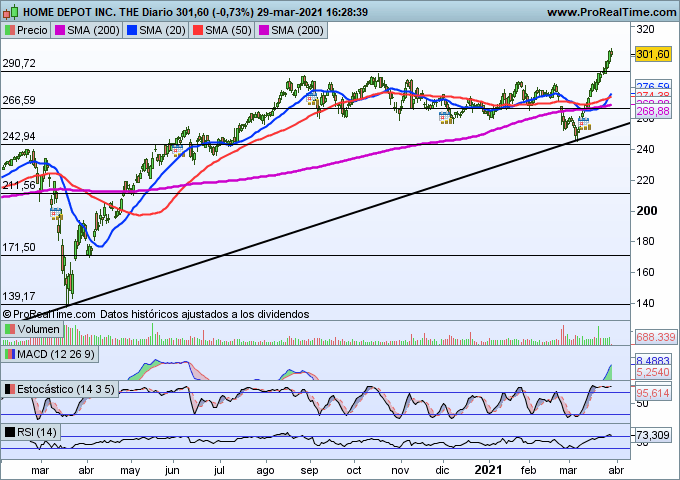Click the black RSI label icon
The width and height of the screenshot is (680, 480).
click(10, 432)
